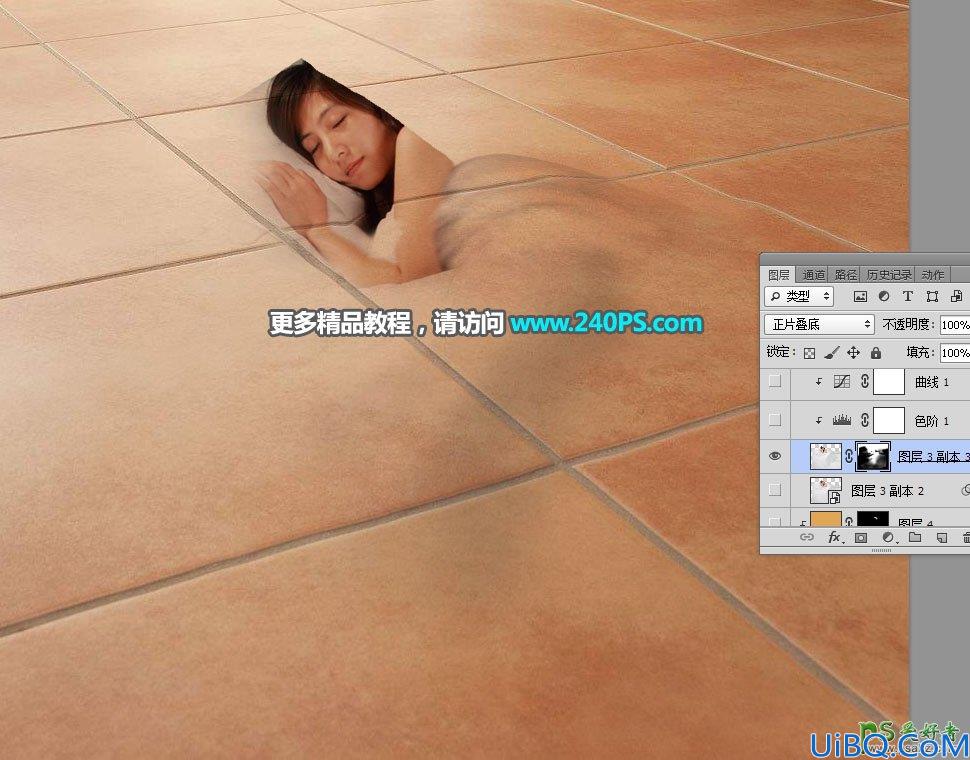This screenshot has height=760, width=970.
Task: Switch to the 路径 tab
Action: [846, 275]
